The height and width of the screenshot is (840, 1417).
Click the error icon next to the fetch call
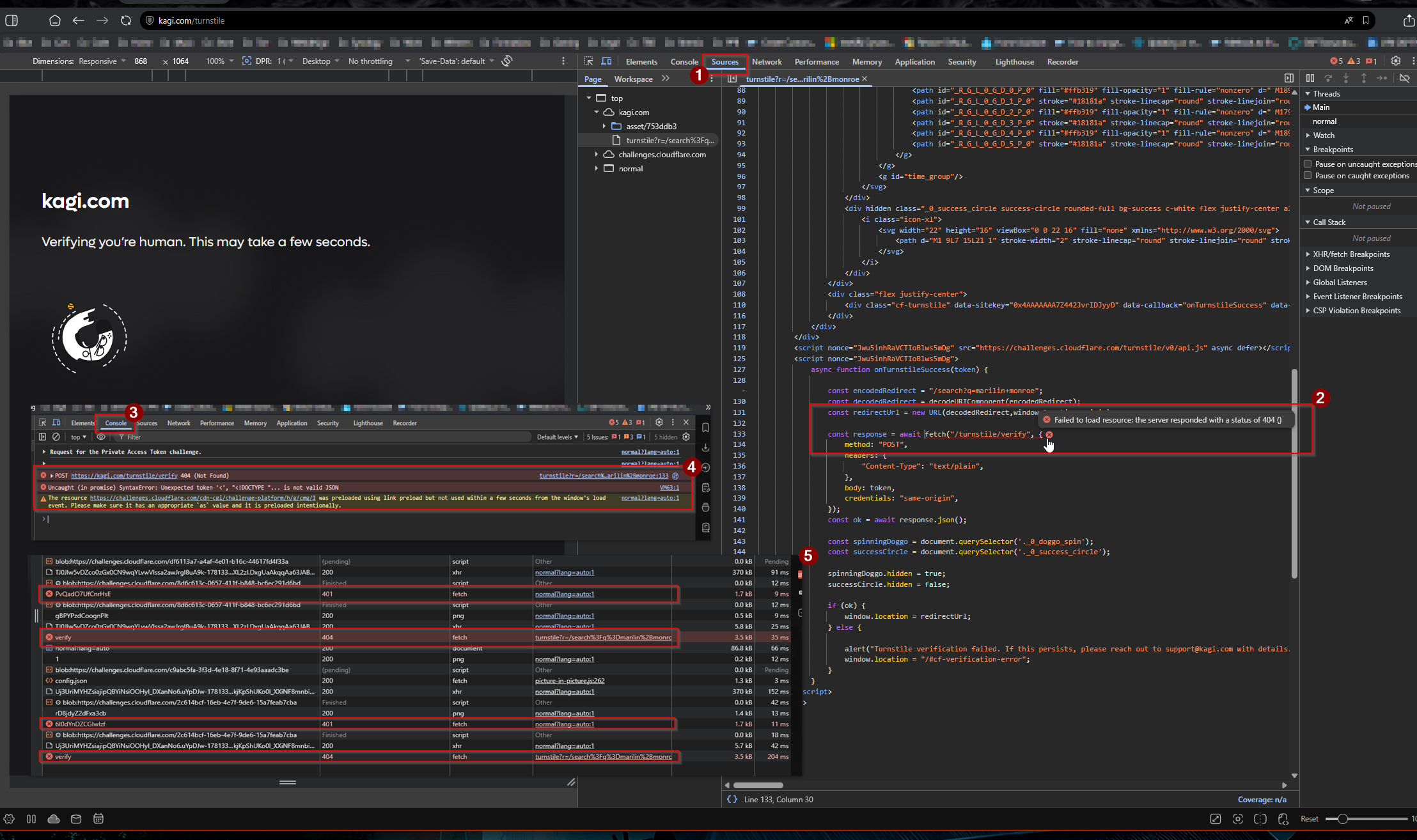(1049, 435)
